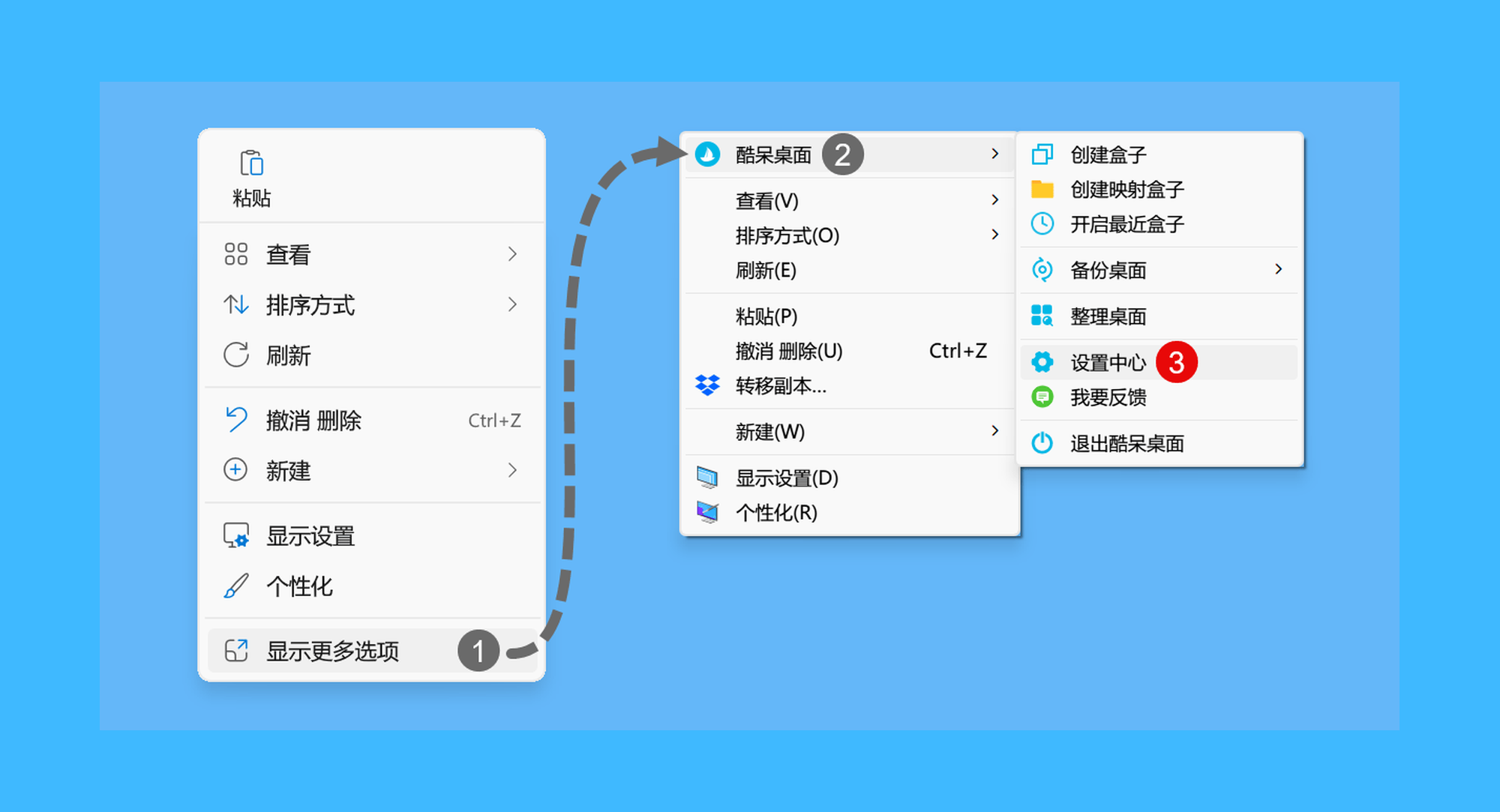This screenshot has width=1500, height=812.
Task: Click the yellow folder icon for 创建映射盒子
Action: click(x=1042, y=189)
